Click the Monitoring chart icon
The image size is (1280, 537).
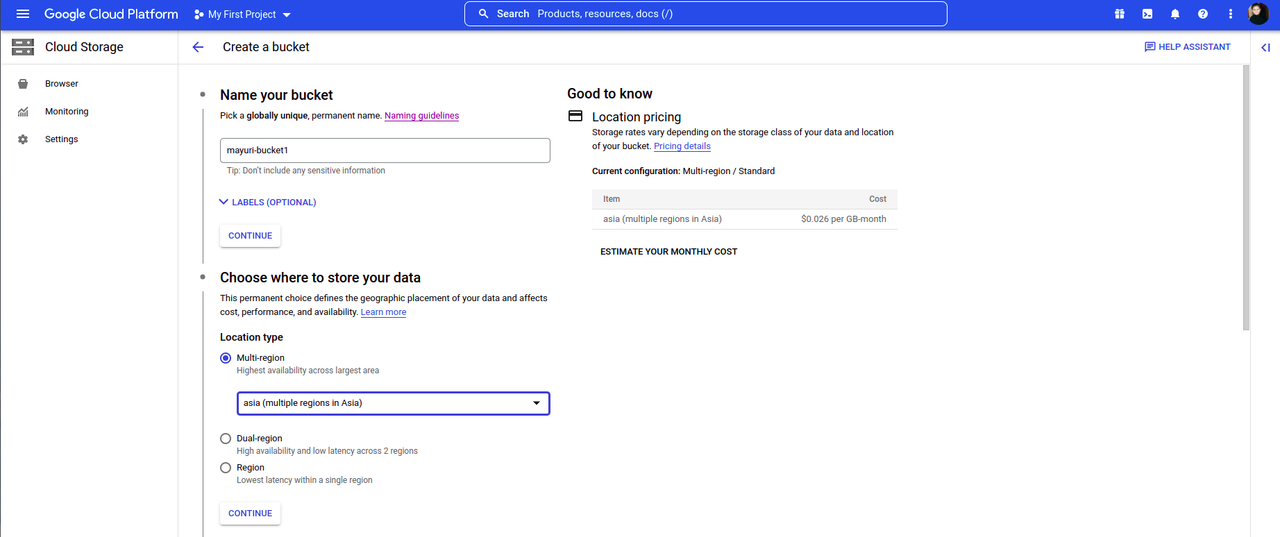coord(23,112)
